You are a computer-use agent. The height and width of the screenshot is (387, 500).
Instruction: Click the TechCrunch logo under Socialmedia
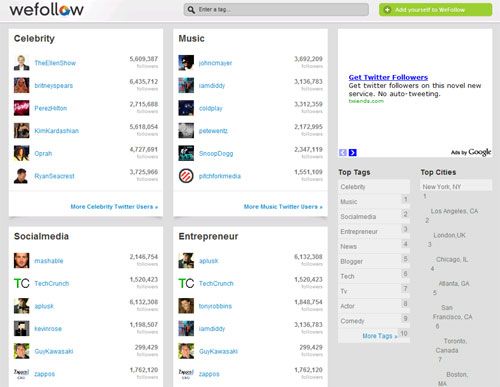tap(21, 283)
